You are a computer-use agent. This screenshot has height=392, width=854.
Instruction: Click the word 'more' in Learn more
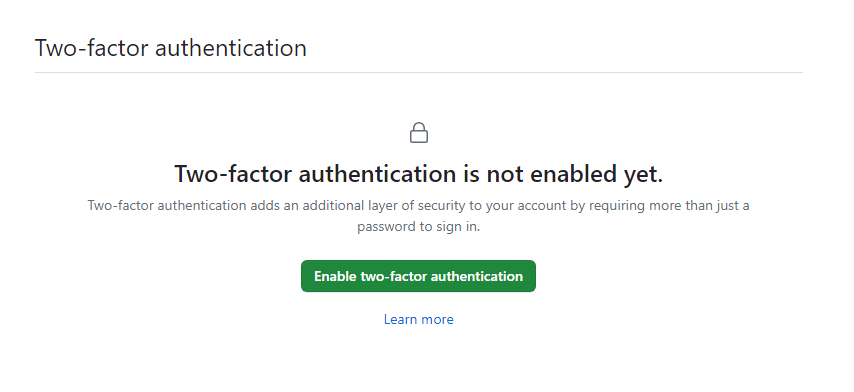point(436,319)
